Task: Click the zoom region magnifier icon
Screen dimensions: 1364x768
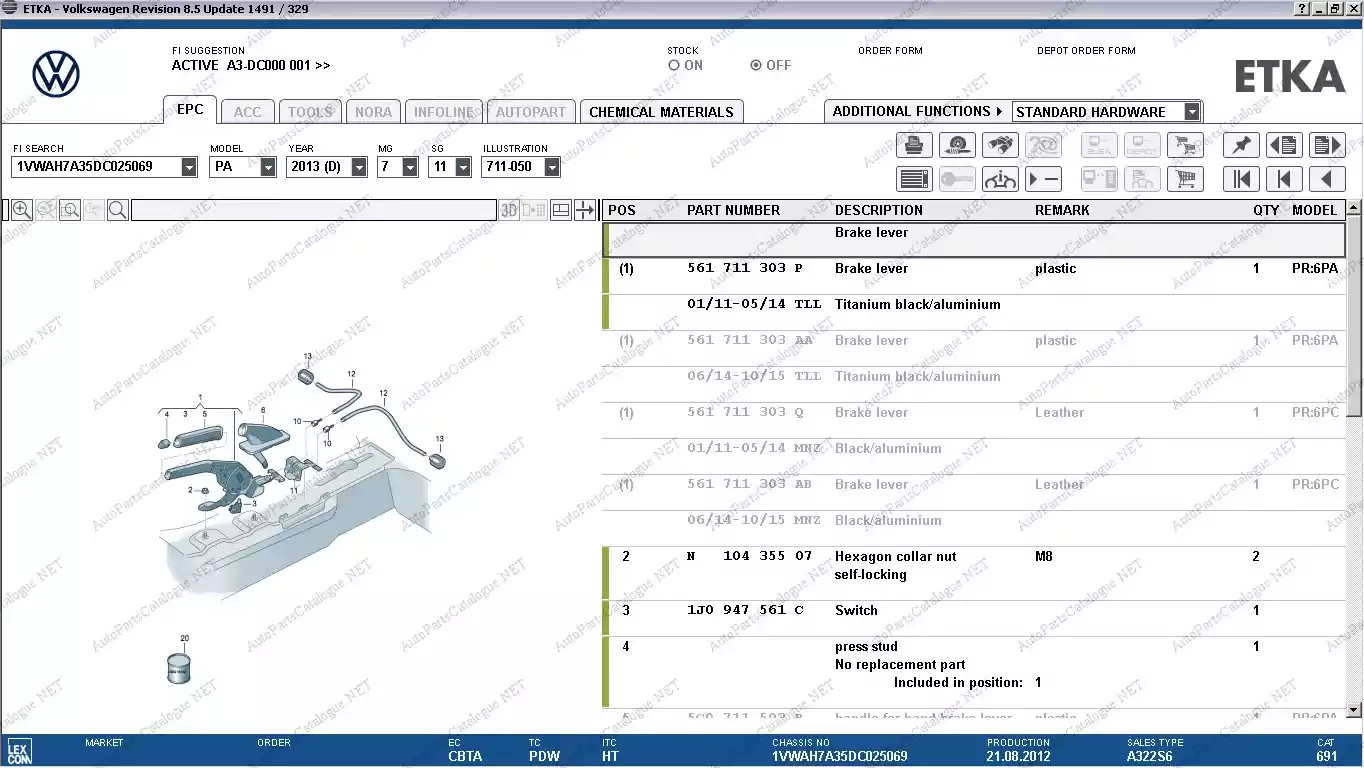Action: 70,210
